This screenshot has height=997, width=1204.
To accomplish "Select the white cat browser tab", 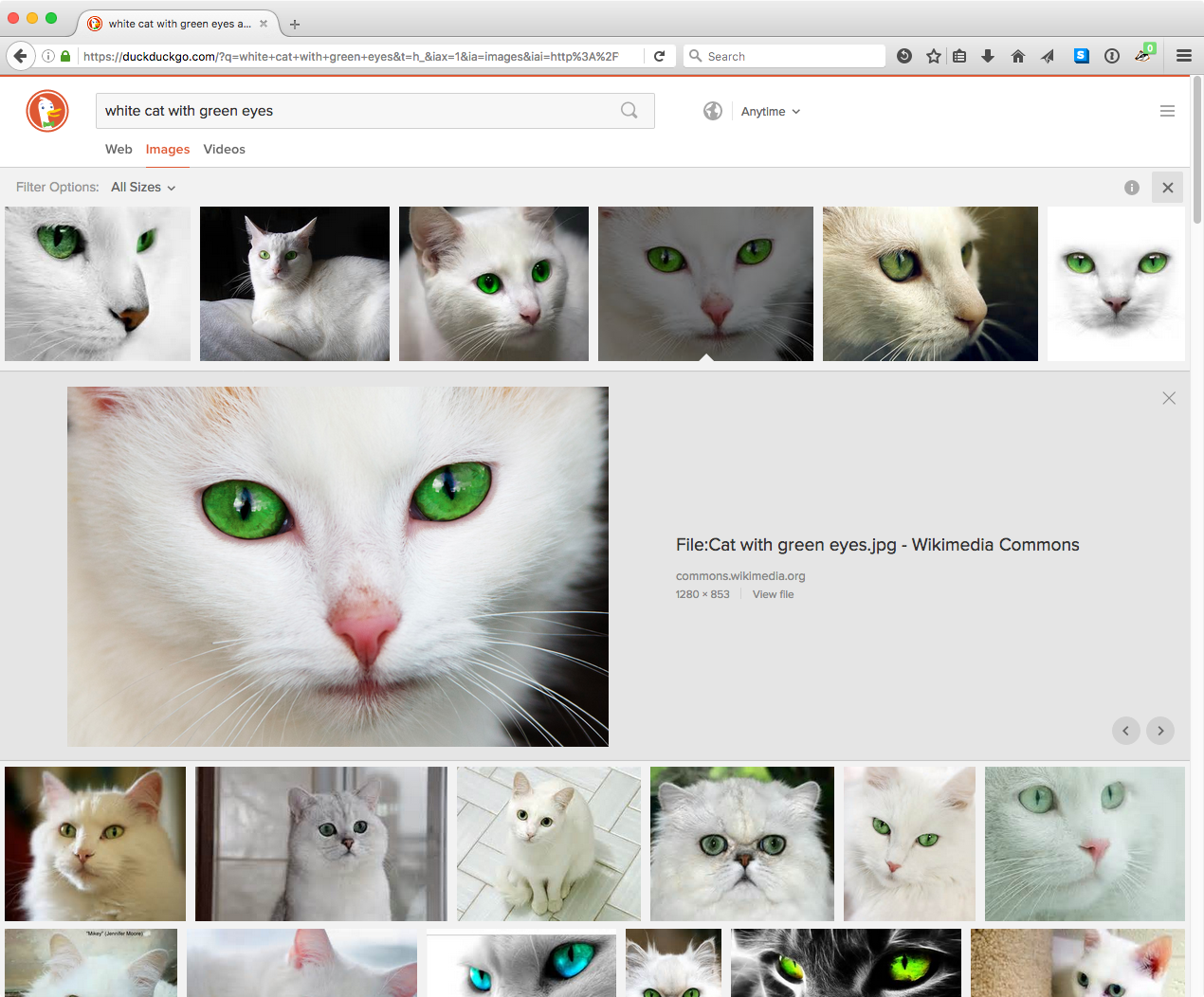I will point(177,24).
